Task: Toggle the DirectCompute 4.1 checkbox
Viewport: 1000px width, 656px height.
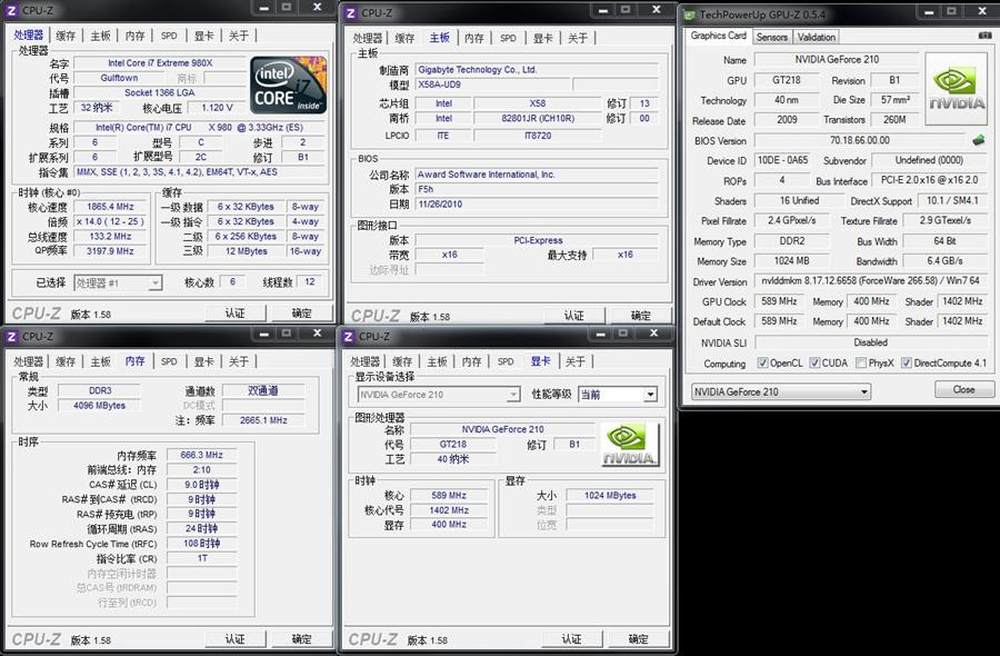Action: coord(906,363)
